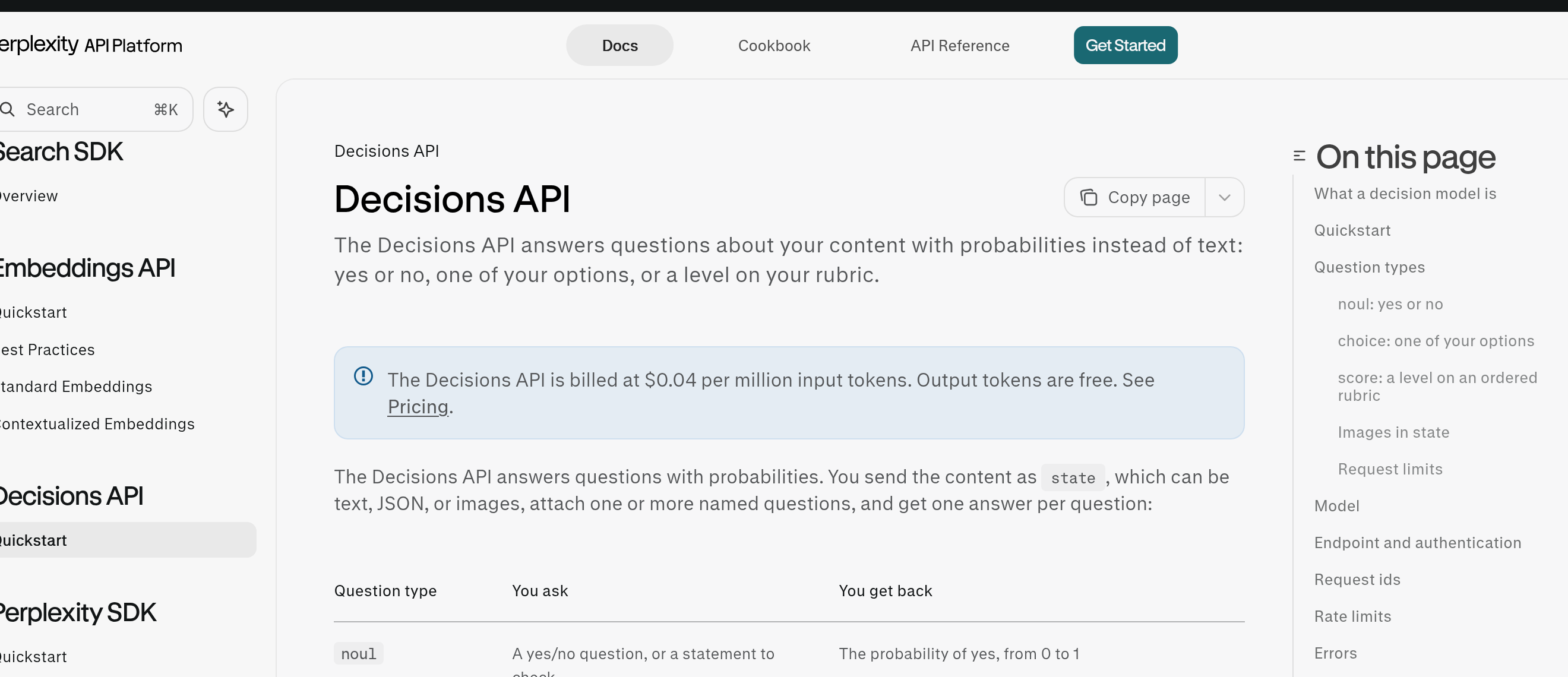Click the inline state code tag
This screenshot has width=1568, height=677.
(1073, 478)
